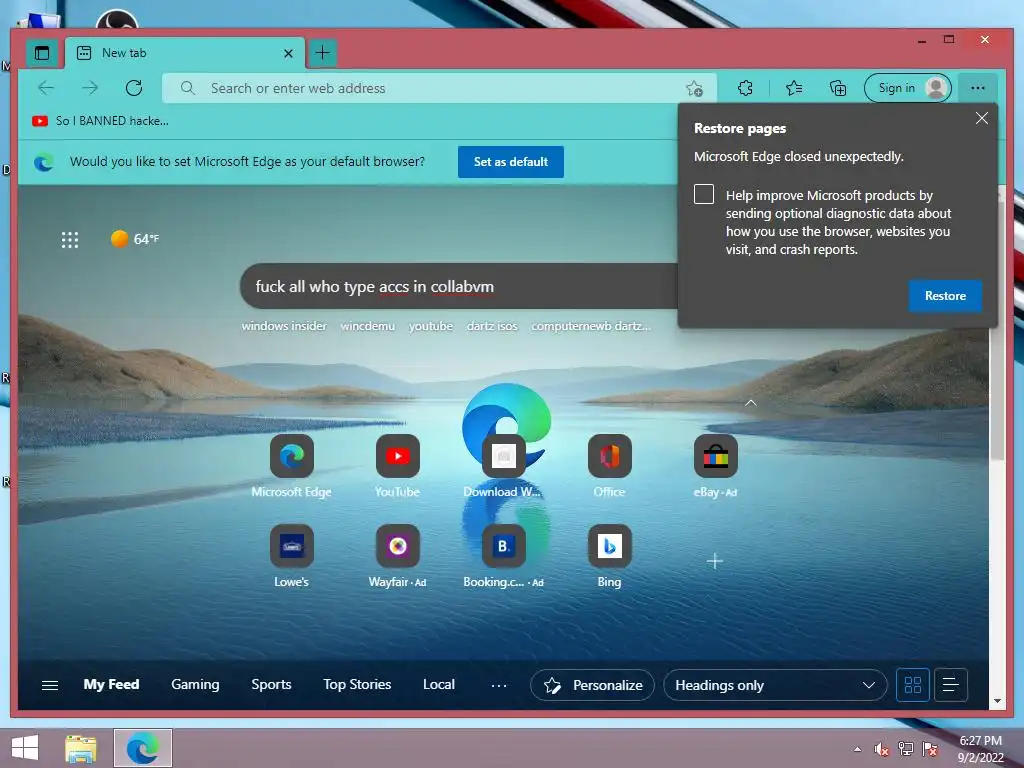Open the 'So I BANNED hacke...' bookmark

click(101, 121)
